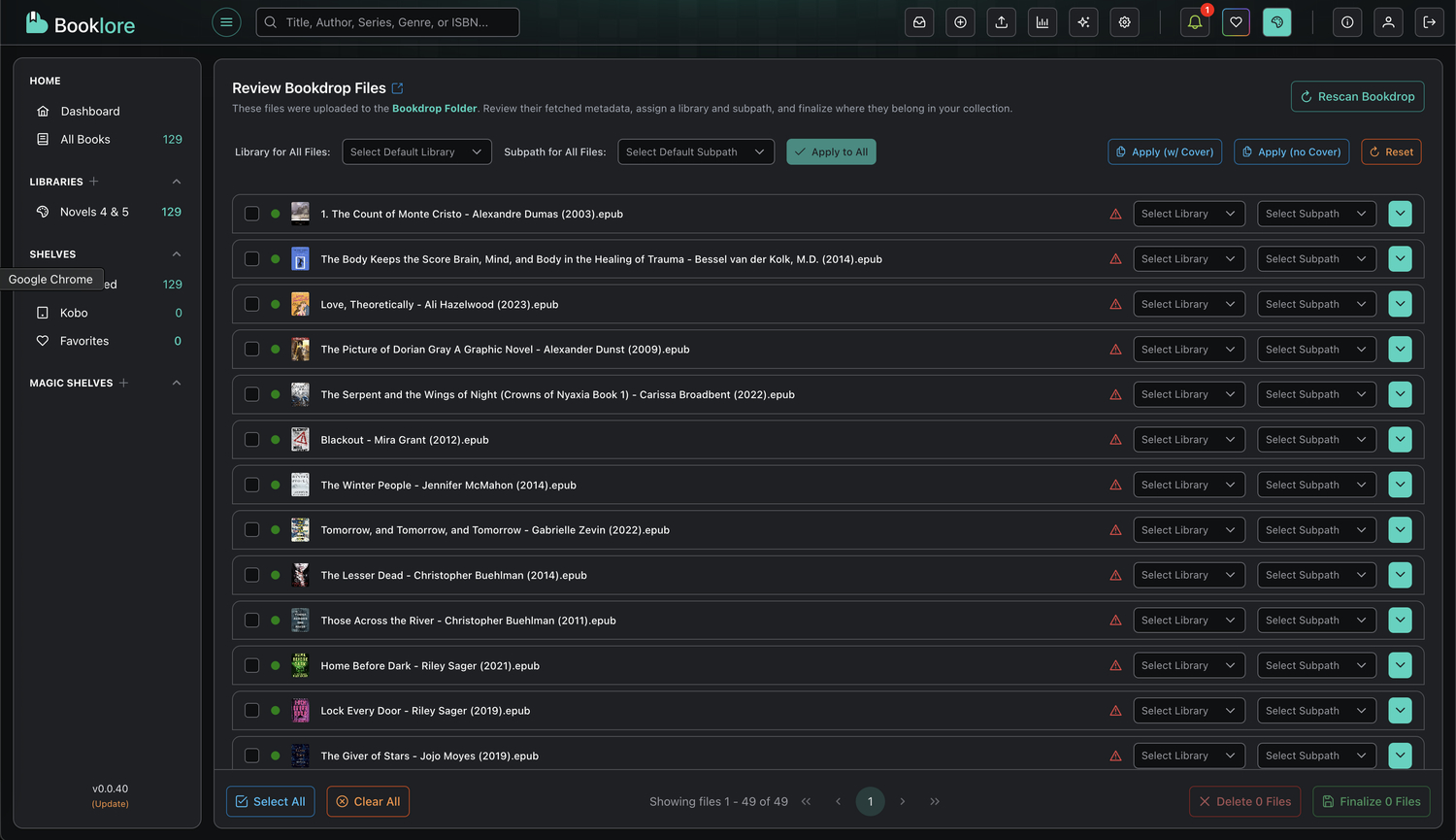Open the upload icon in the toolbar
This screenshot has width=1456, height=840.
tap(1001, 21)
